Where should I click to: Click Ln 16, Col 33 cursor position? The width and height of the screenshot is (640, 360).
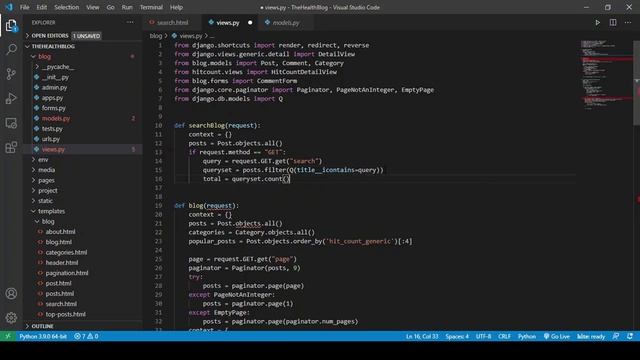point(422,336)
